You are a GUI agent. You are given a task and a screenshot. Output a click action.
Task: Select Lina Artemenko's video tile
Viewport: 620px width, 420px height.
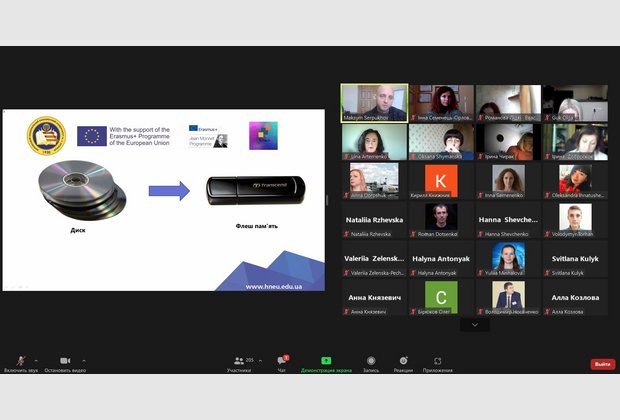(374, 142)
